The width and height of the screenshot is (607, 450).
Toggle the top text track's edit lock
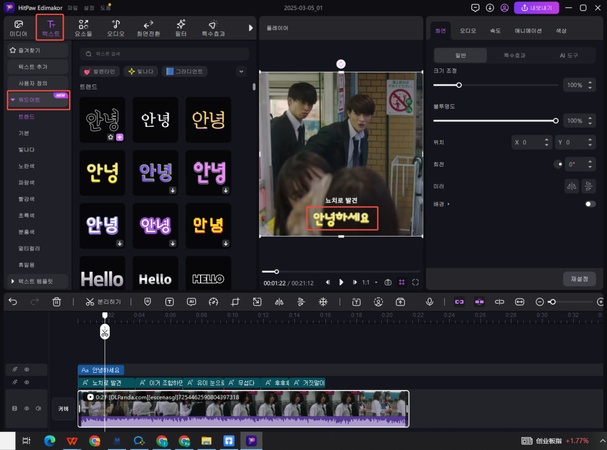coord(15,369)
